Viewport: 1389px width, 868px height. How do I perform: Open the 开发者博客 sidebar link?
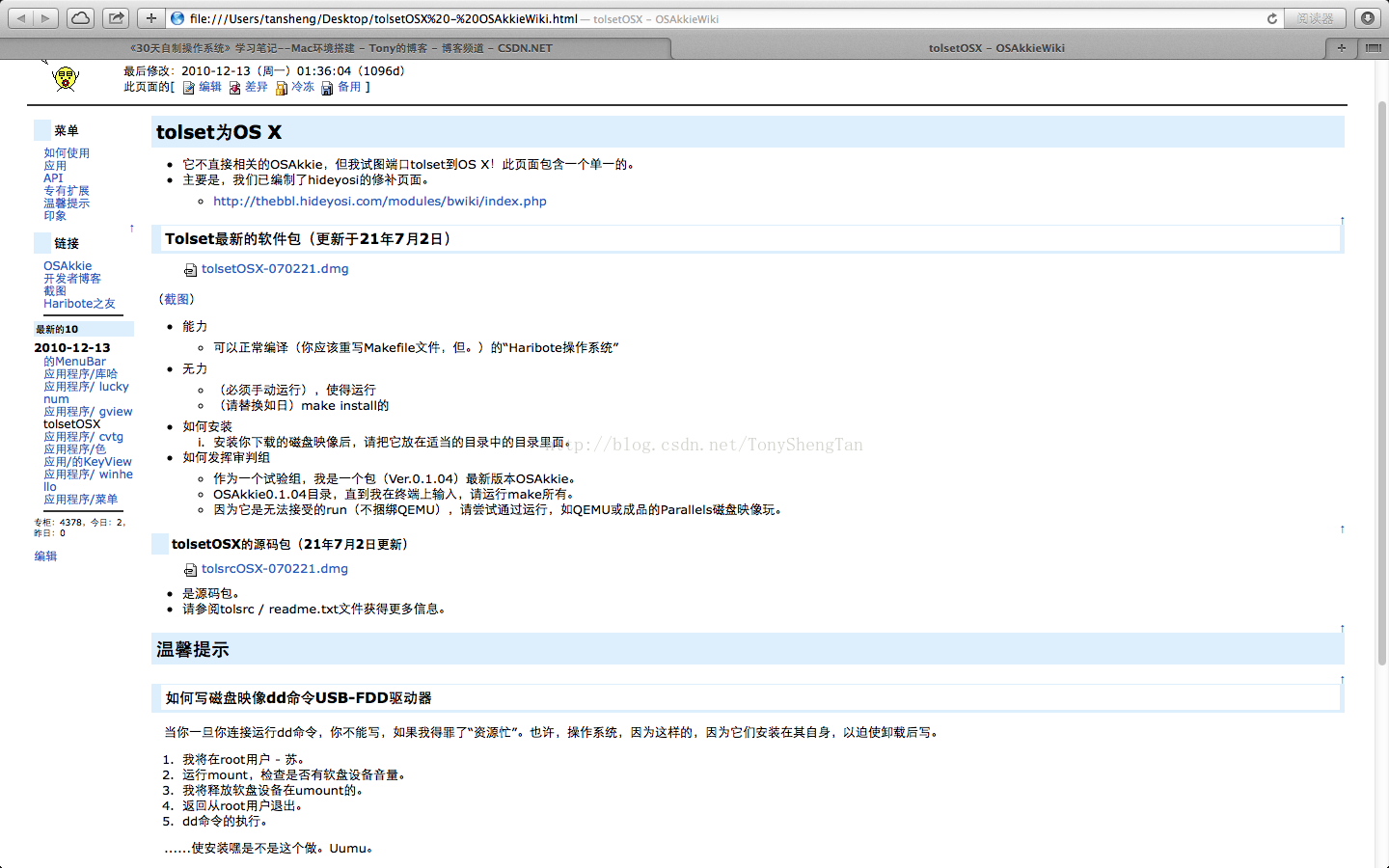click(x=72, y=279)
